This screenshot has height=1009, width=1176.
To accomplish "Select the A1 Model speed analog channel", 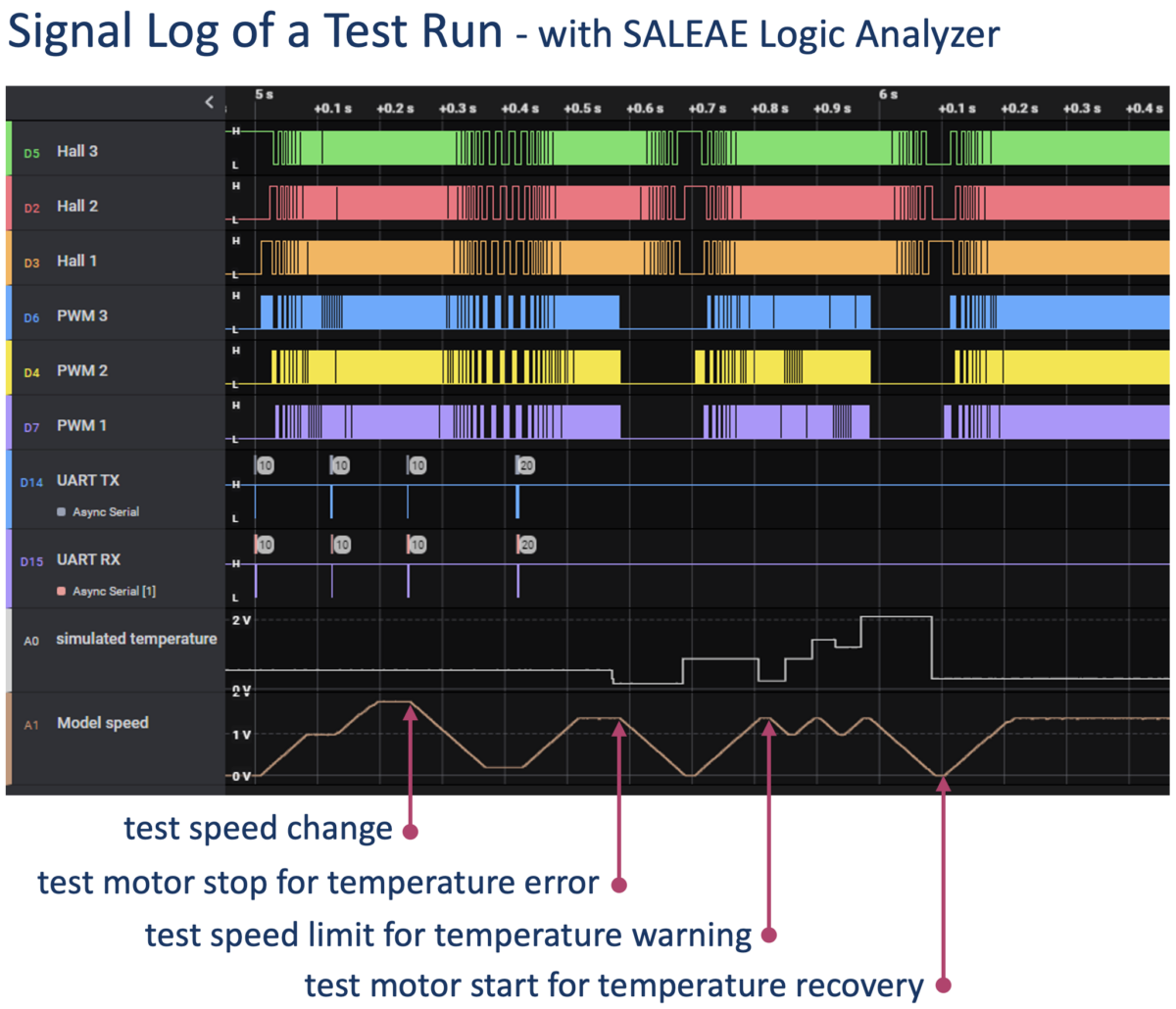I will pos(102,723).
